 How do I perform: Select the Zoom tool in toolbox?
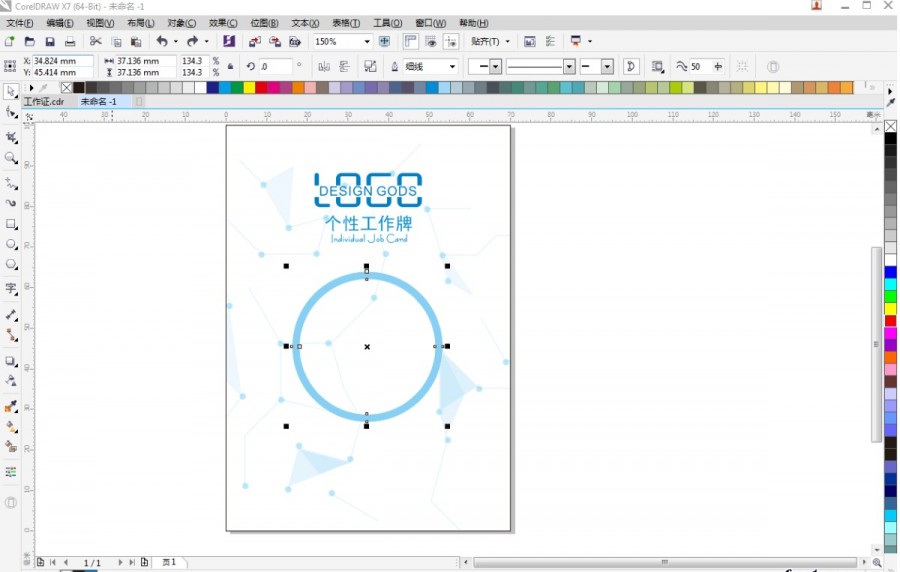tap(12, 158)
